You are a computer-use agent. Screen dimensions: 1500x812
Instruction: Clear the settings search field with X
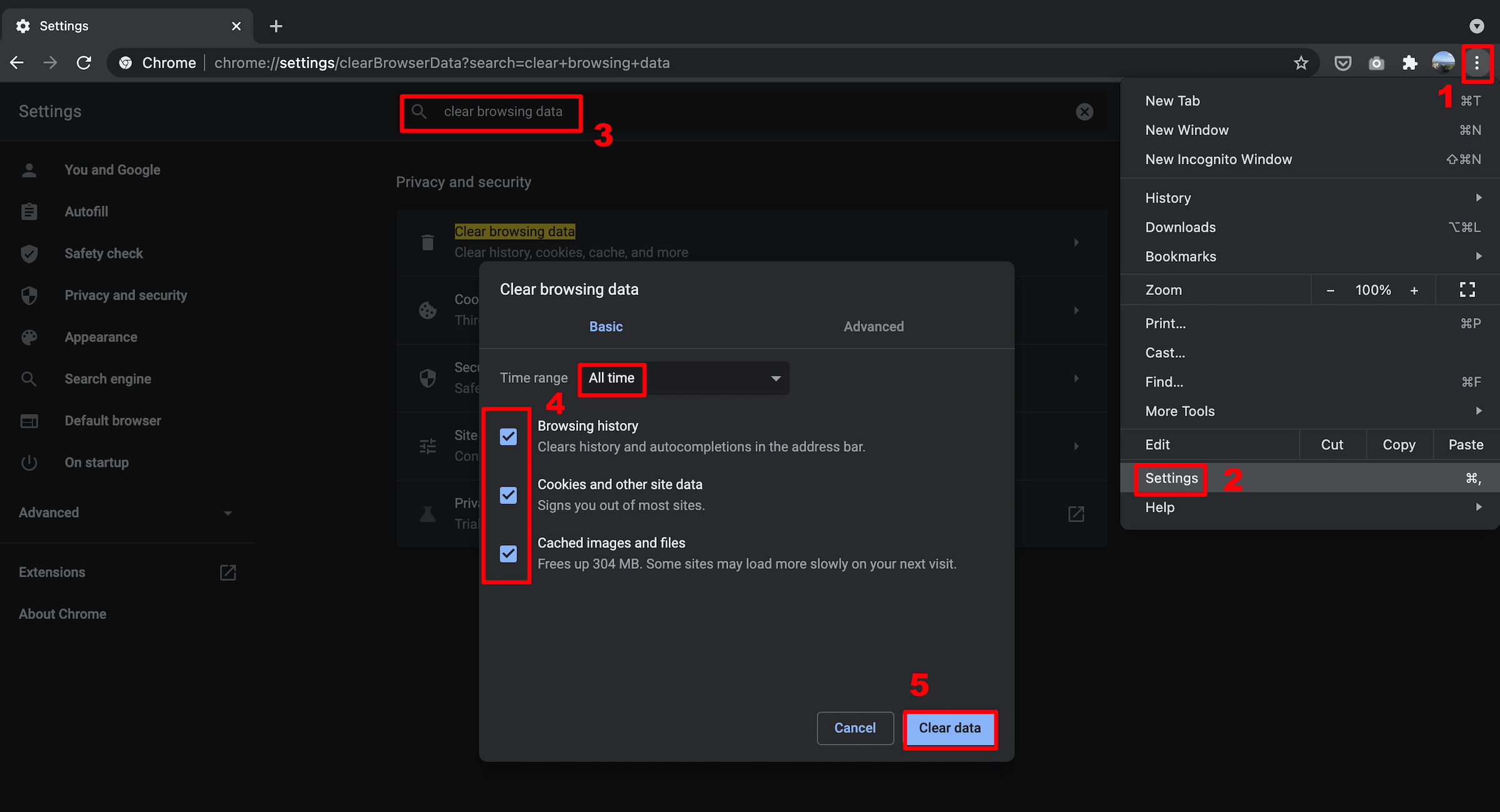click(x=1084, y=111)
